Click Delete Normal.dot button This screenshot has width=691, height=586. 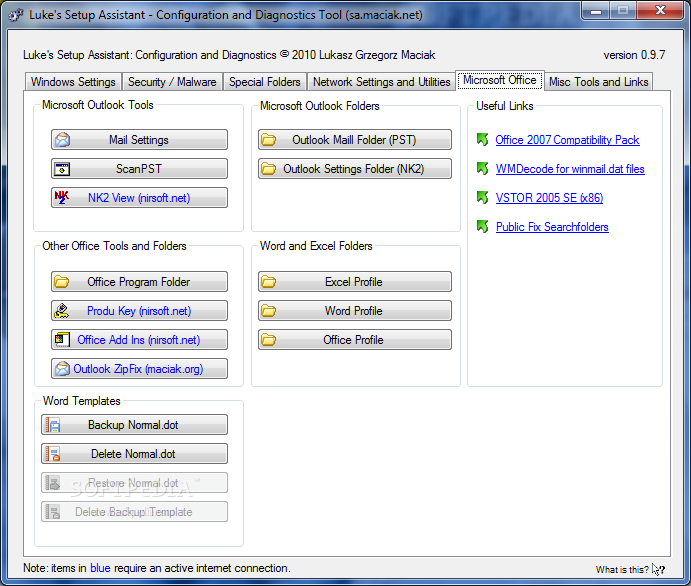(x=134, y=454)
